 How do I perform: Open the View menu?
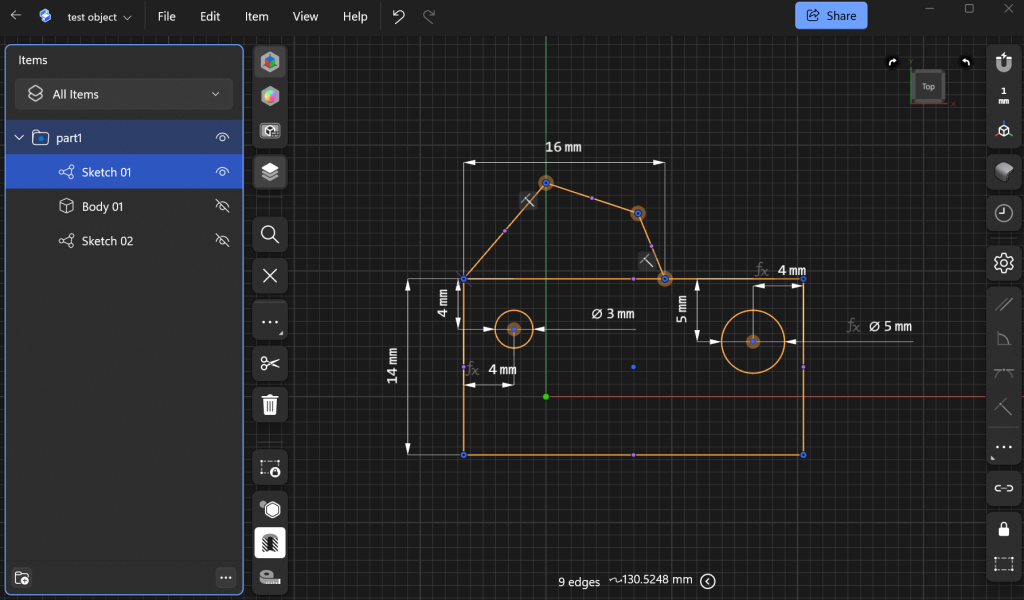tap(305, 17)
